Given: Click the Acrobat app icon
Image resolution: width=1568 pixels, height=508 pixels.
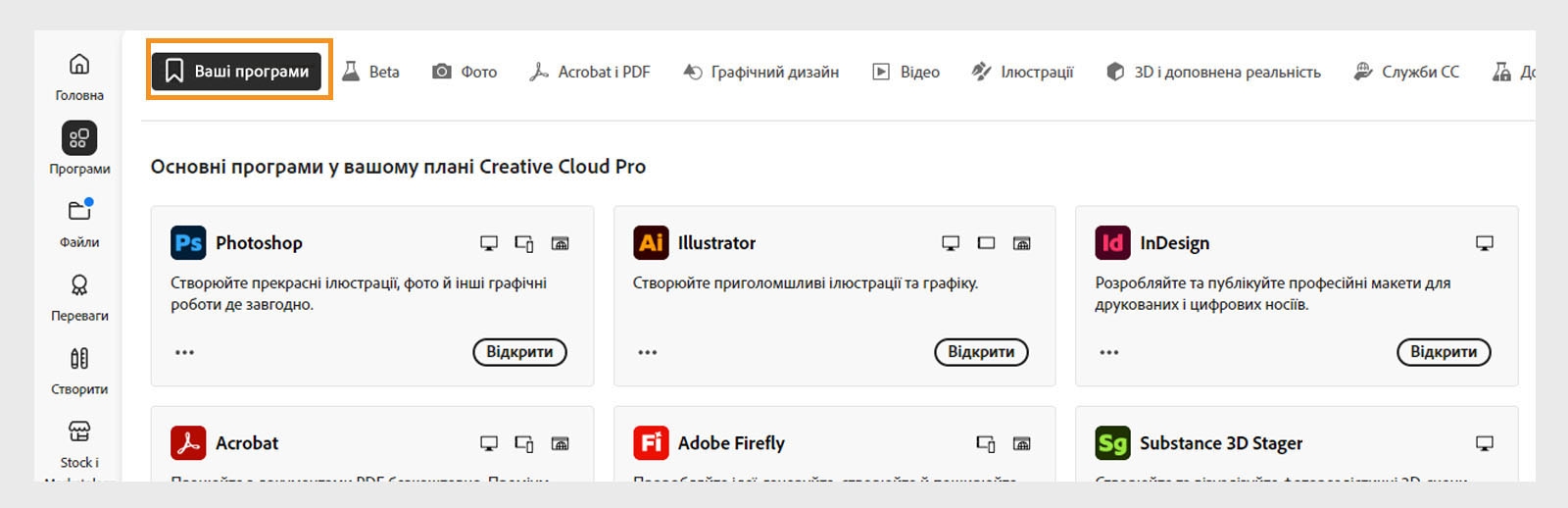Looking at the screenshot, I should (188, 442).
